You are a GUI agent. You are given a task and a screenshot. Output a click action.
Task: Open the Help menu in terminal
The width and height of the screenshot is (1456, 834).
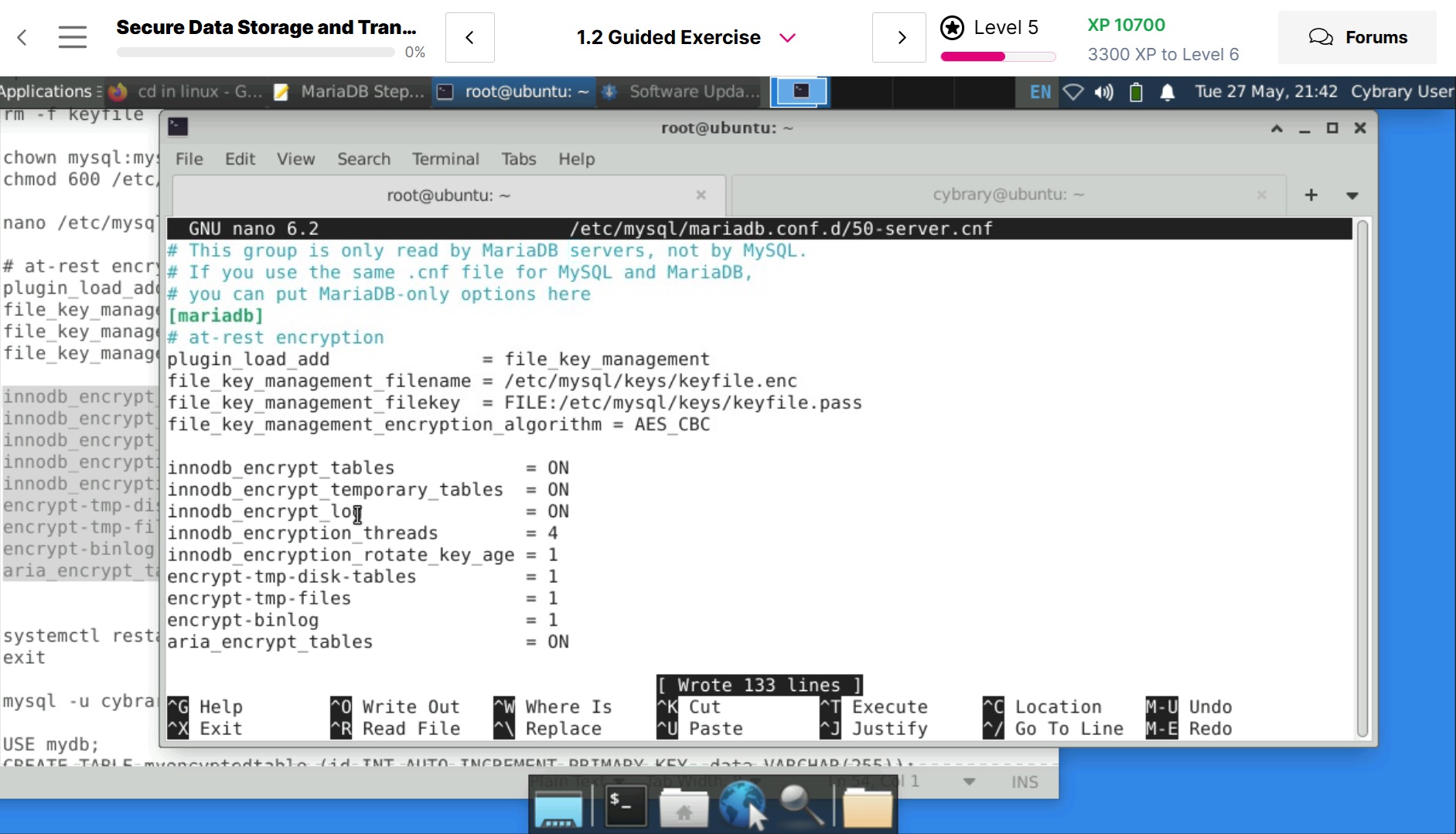(577, 158)
